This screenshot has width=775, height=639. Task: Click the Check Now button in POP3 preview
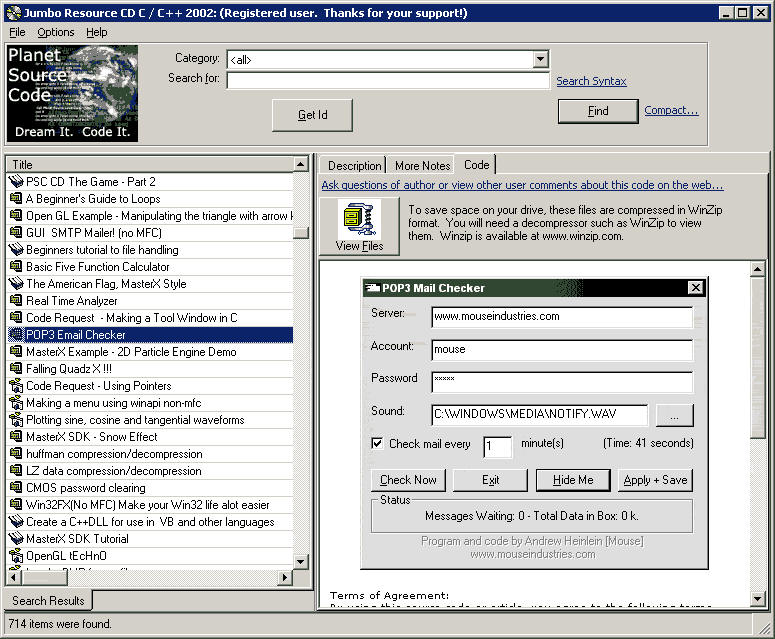[x=408, y=480]
